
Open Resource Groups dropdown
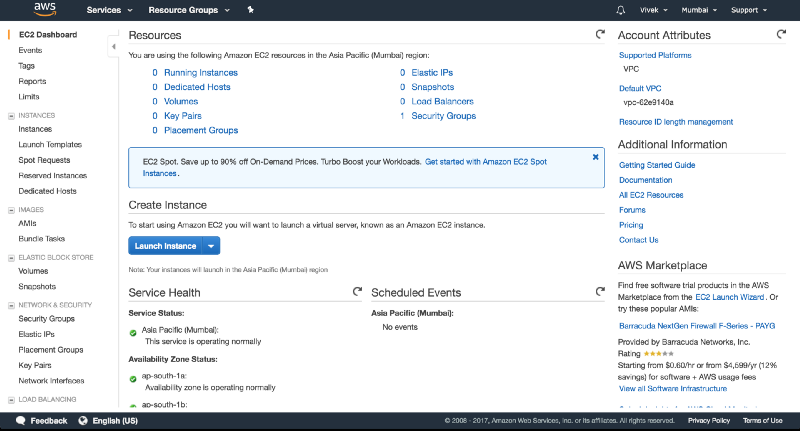pos(189,10)
